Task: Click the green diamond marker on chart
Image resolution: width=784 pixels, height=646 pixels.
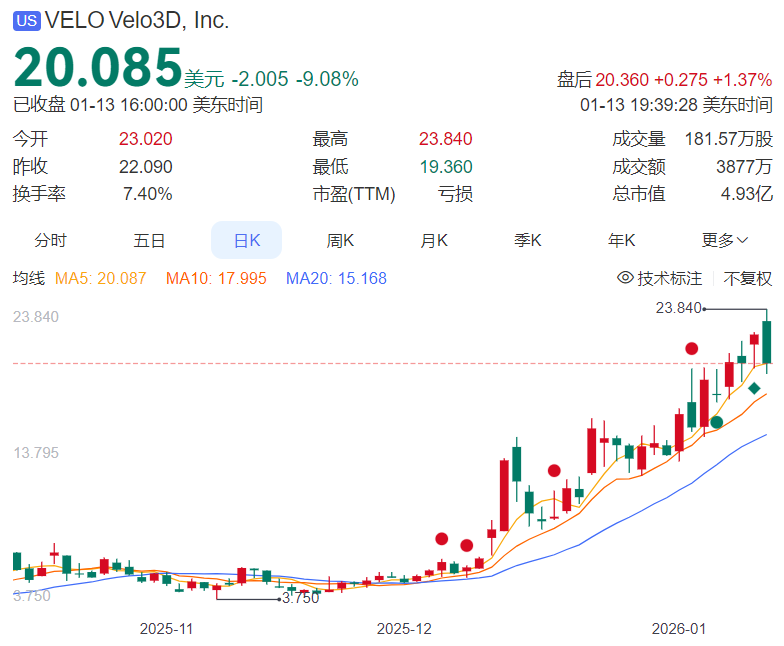Action: point(754,388)
